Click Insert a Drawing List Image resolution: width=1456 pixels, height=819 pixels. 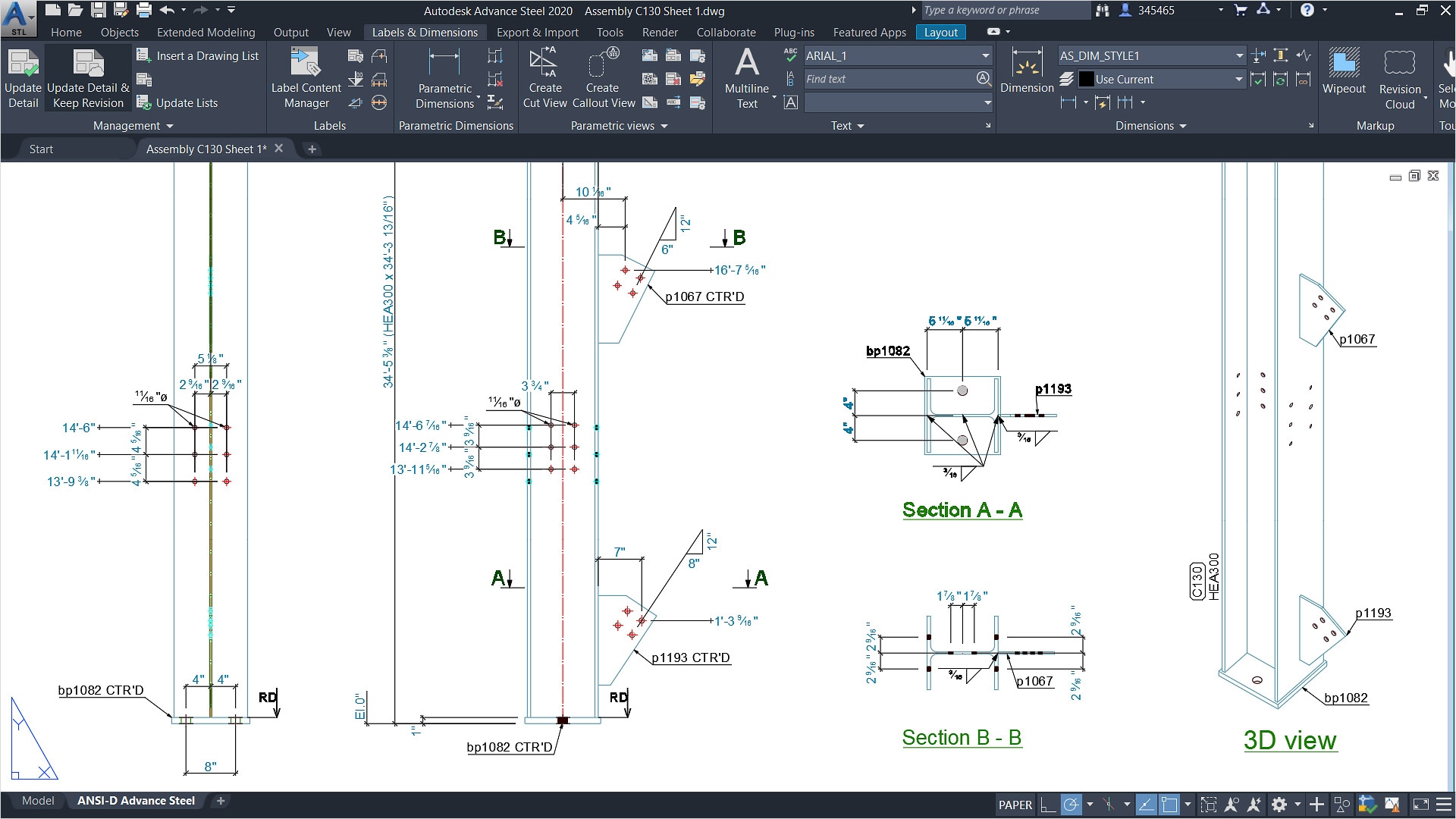coord(198,55)
